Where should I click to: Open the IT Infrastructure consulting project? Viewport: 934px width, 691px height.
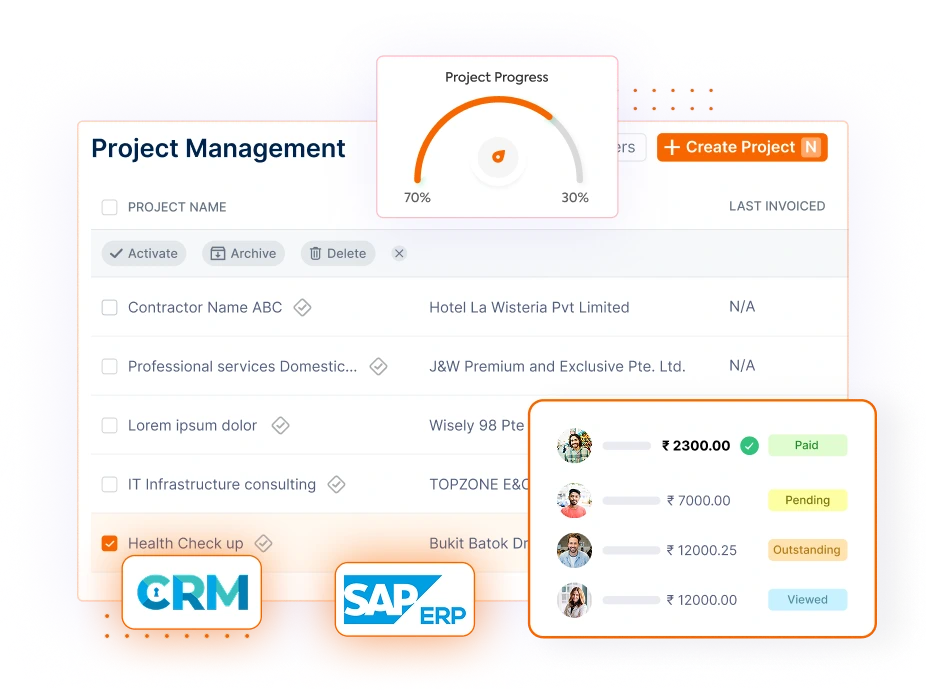click(x=222, y=484)
